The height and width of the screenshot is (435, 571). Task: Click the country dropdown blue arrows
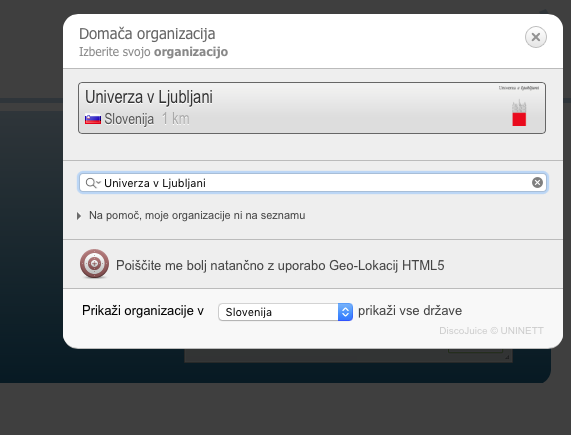point(345,312)
